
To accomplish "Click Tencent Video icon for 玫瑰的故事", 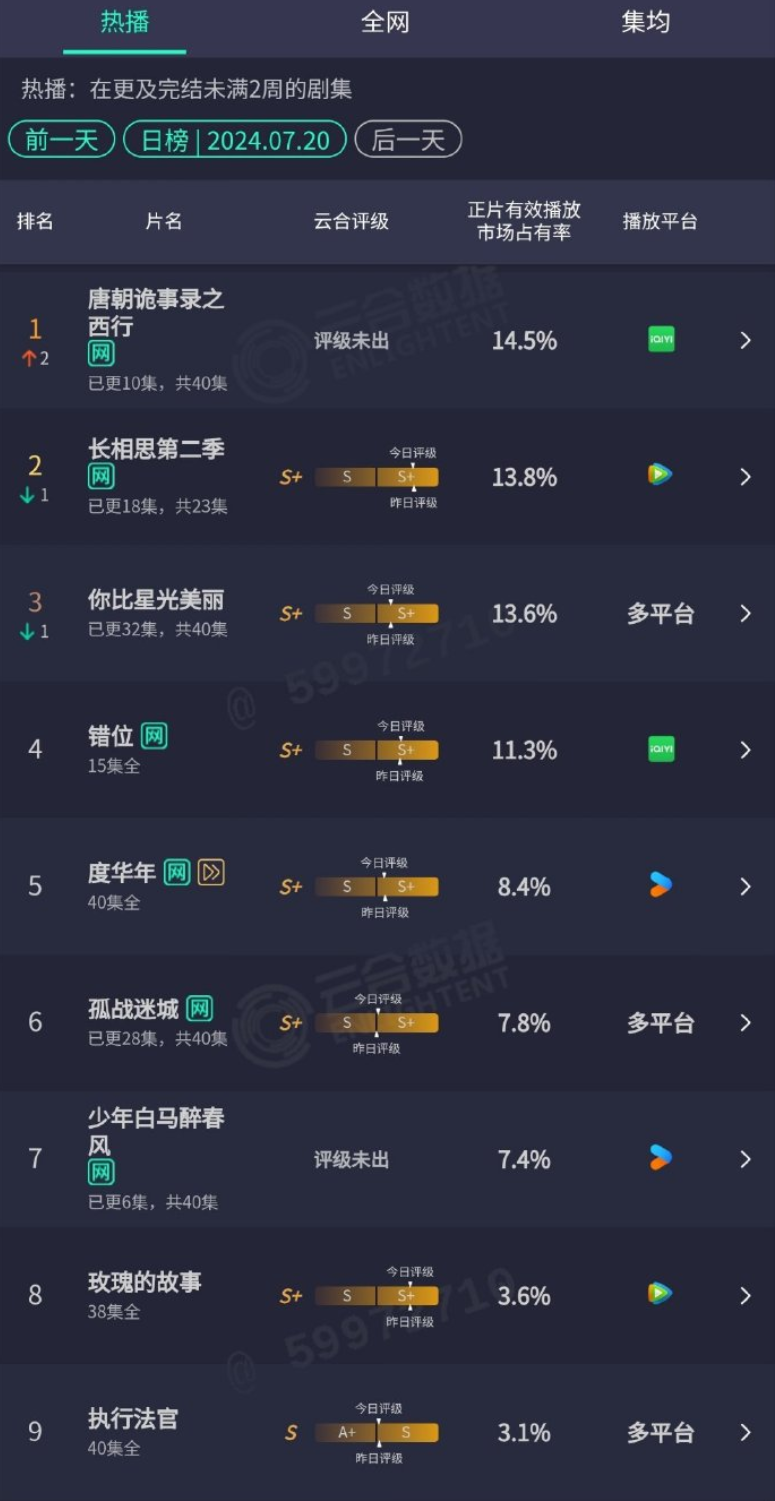I will pyautogui.click(x=660, y=1294).
